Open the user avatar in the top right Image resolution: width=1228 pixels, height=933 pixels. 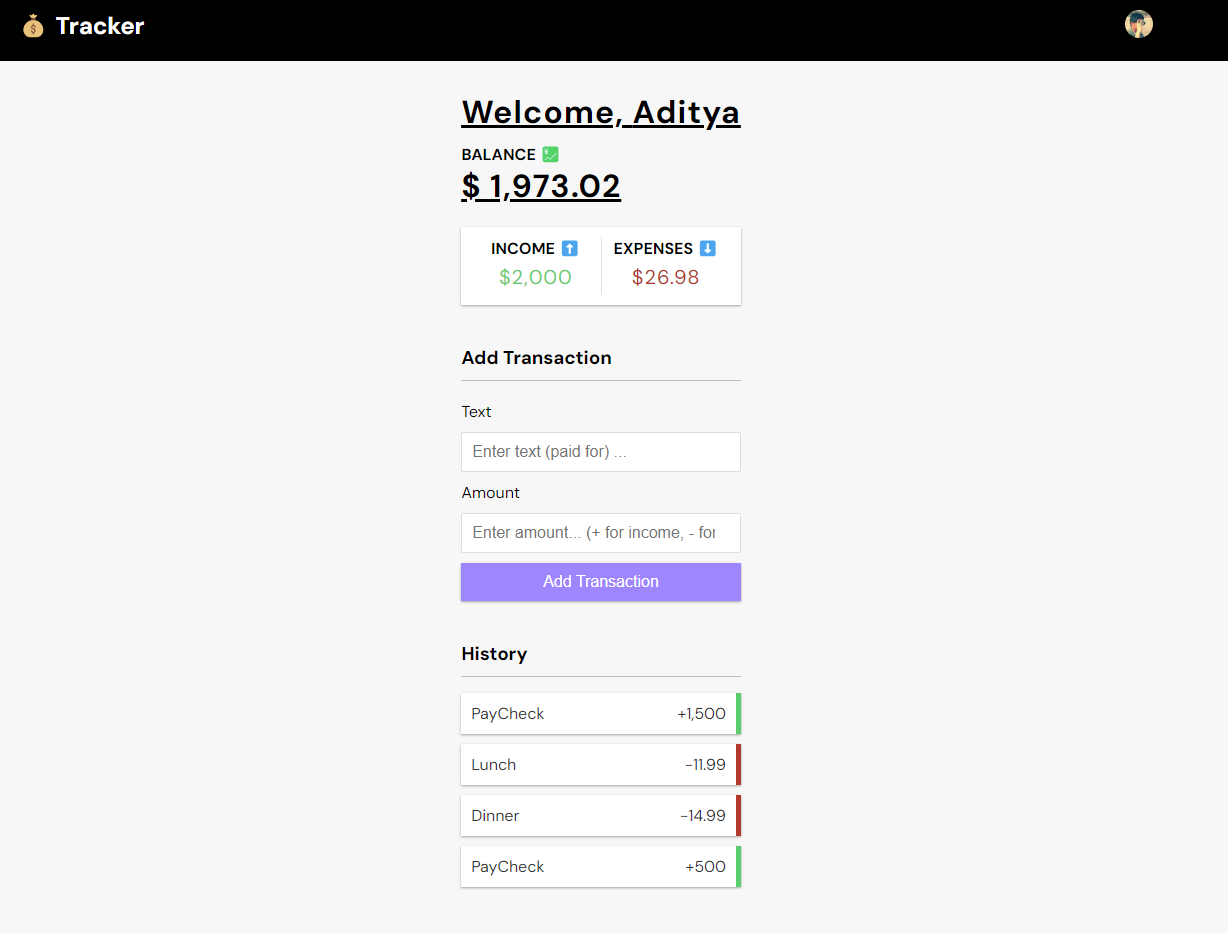click(1139, 24)
